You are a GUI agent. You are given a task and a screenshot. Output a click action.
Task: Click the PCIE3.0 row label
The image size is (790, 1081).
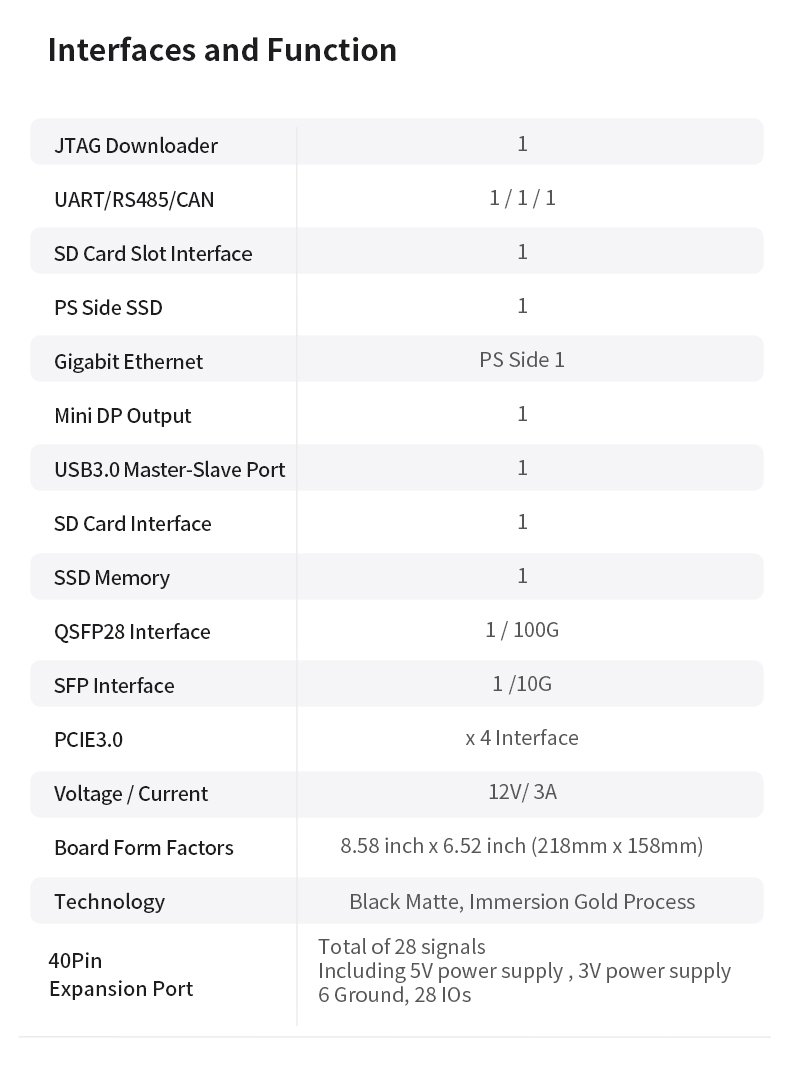click(x=88, y=740)
